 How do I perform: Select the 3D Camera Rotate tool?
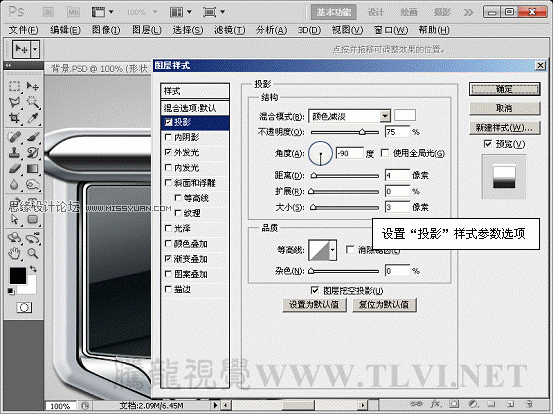click(x=32, y=238)
